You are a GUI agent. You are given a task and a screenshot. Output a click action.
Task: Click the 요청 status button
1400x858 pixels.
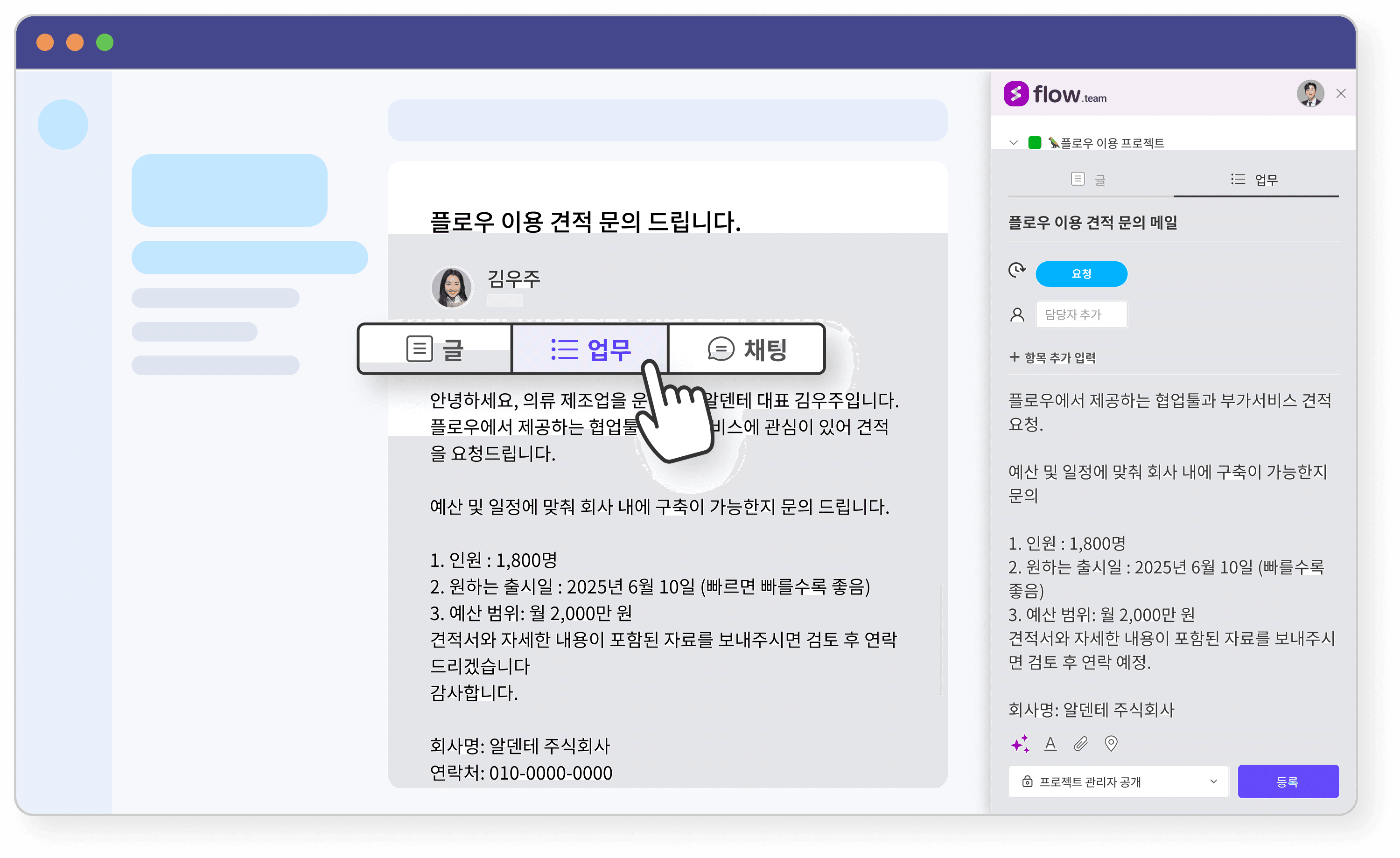1081,274
